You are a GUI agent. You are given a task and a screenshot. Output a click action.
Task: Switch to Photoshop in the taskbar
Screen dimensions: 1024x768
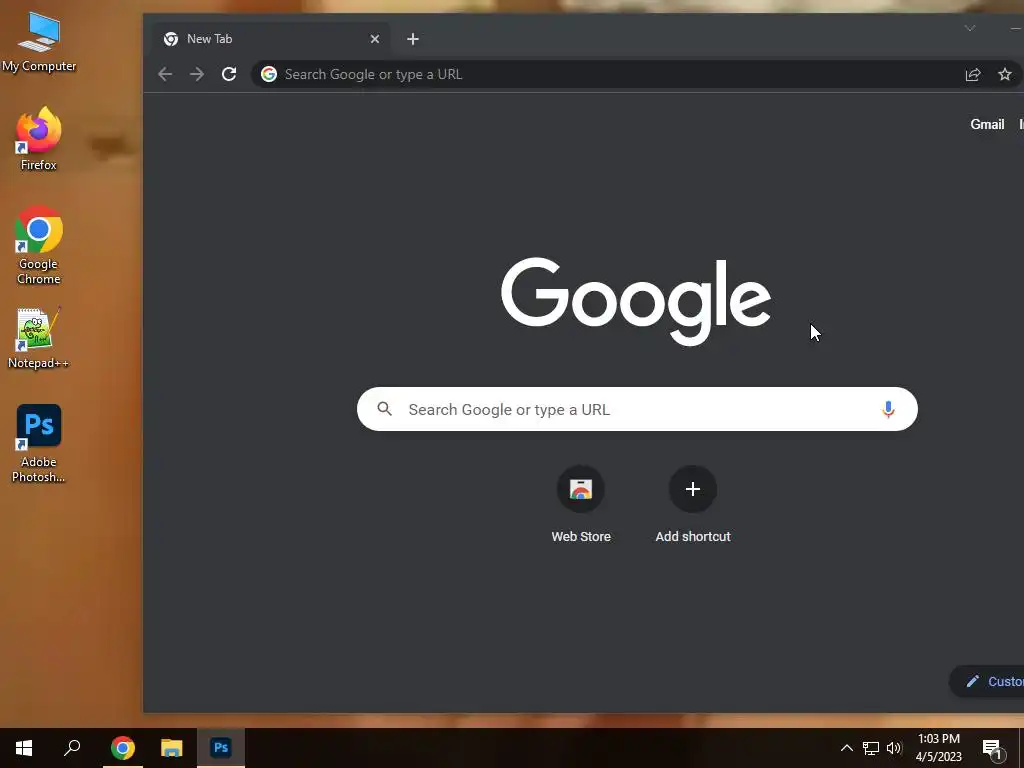pyautogui.click(x=221, y=748)
